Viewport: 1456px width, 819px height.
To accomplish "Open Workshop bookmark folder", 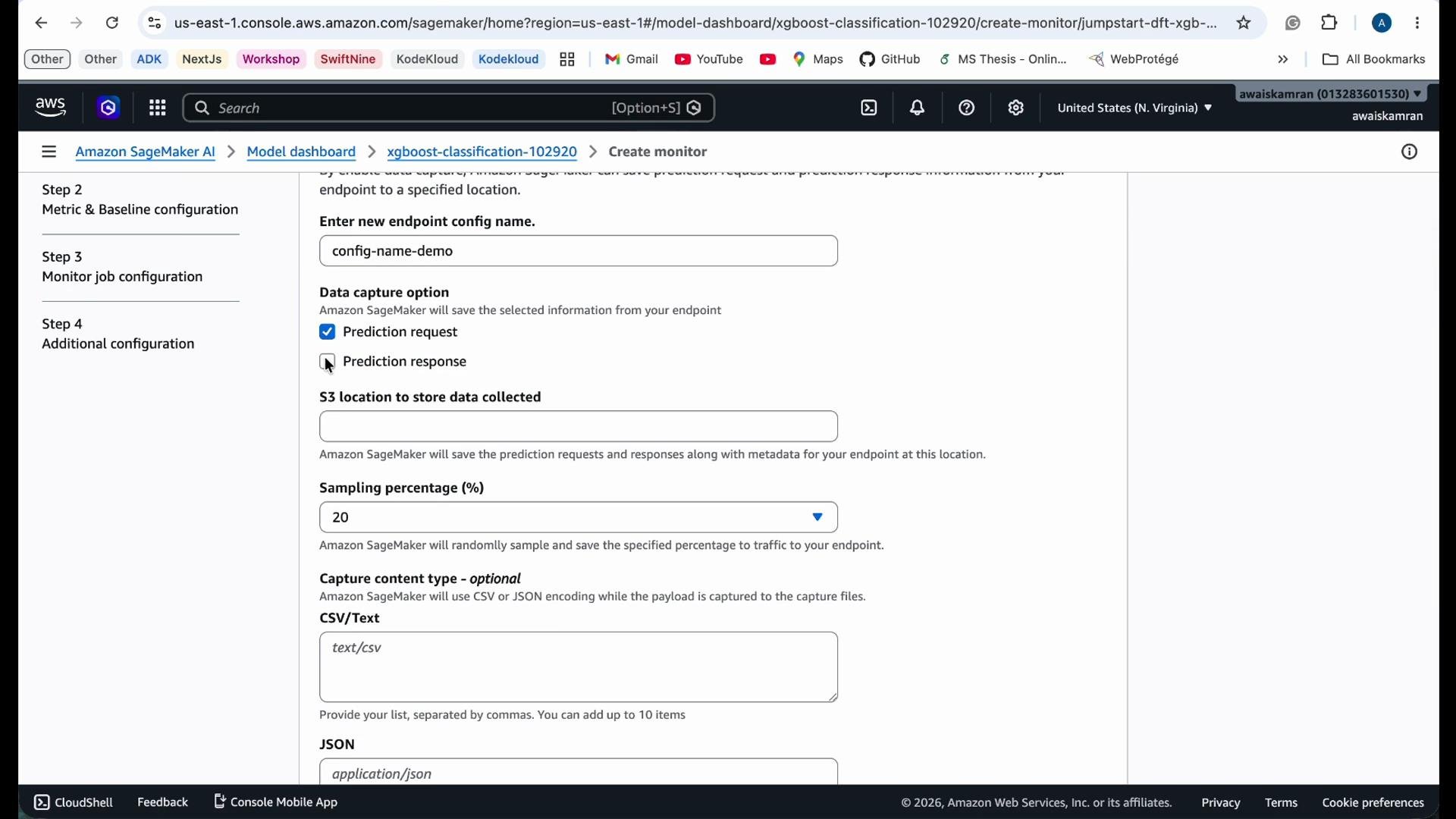I will pyautogui.click(x=271, y=60).
